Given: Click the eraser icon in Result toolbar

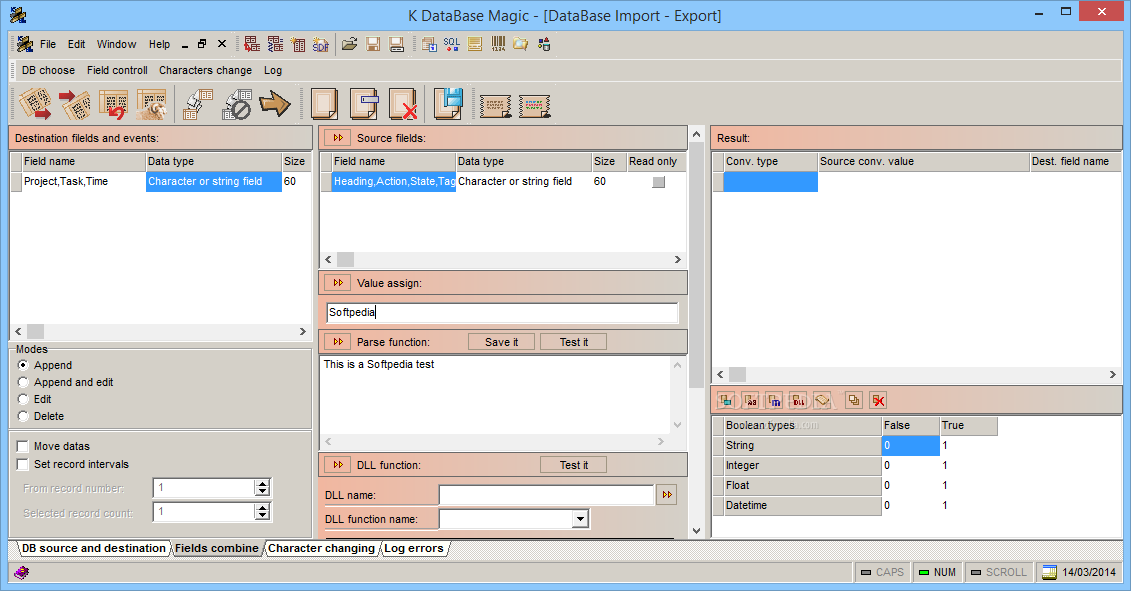Looking at the screenshot, I should tap(822, 400).
